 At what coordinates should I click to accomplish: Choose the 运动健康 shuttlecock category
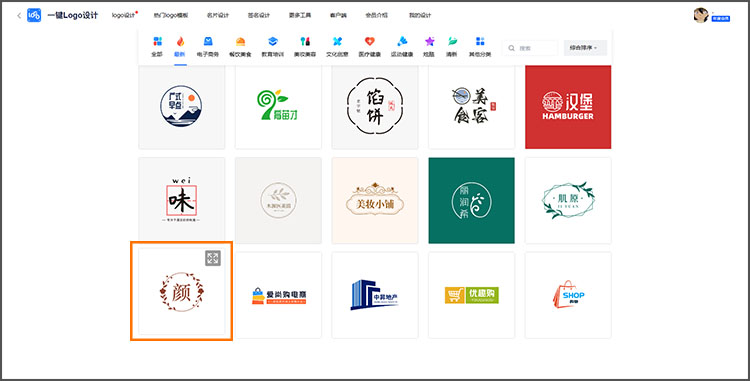pyautogui.click(x=402, y=41)
